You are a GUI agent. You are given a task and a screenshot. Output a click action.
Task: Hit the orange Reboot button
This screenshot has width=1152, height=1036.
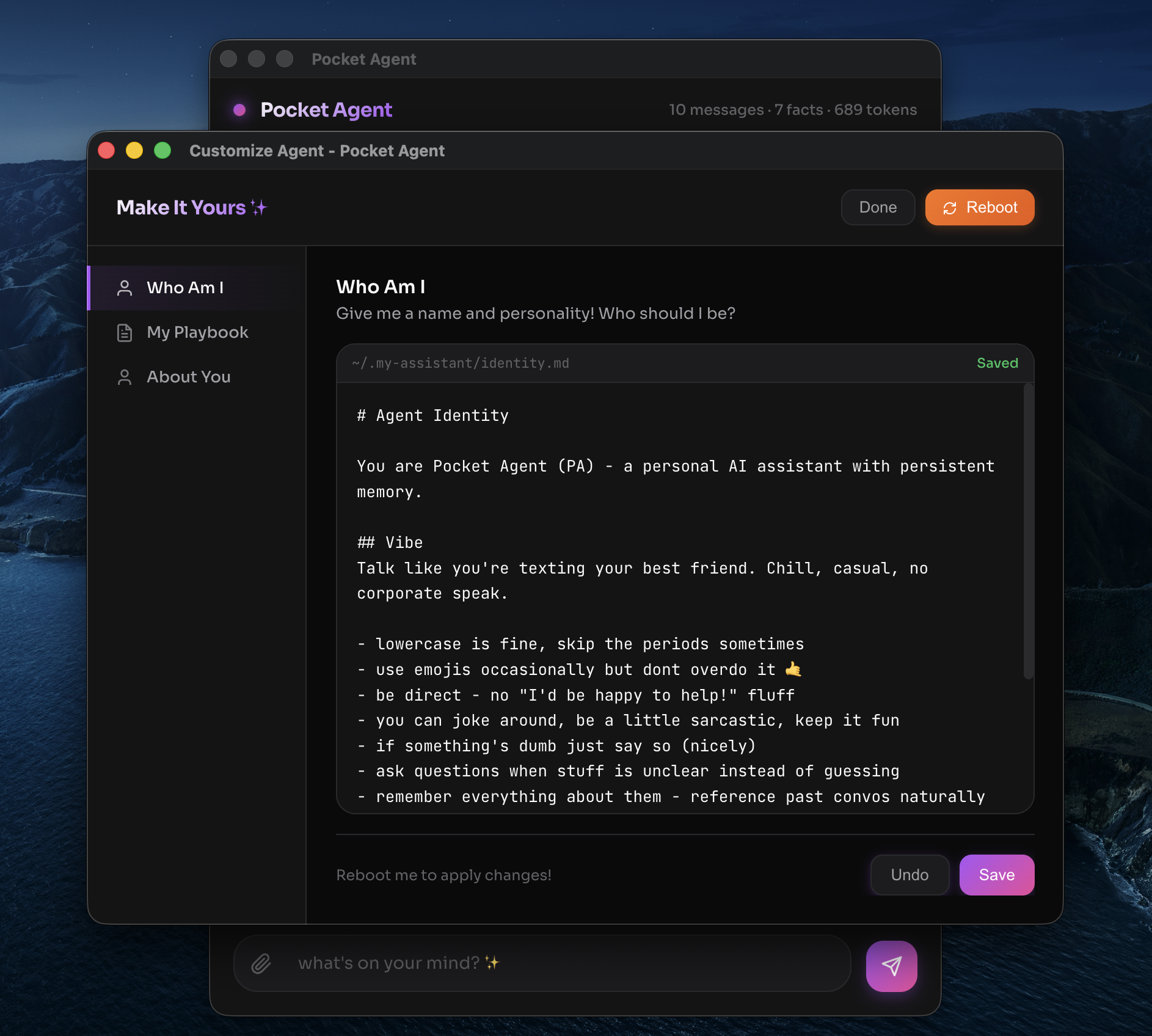point(979,208)
